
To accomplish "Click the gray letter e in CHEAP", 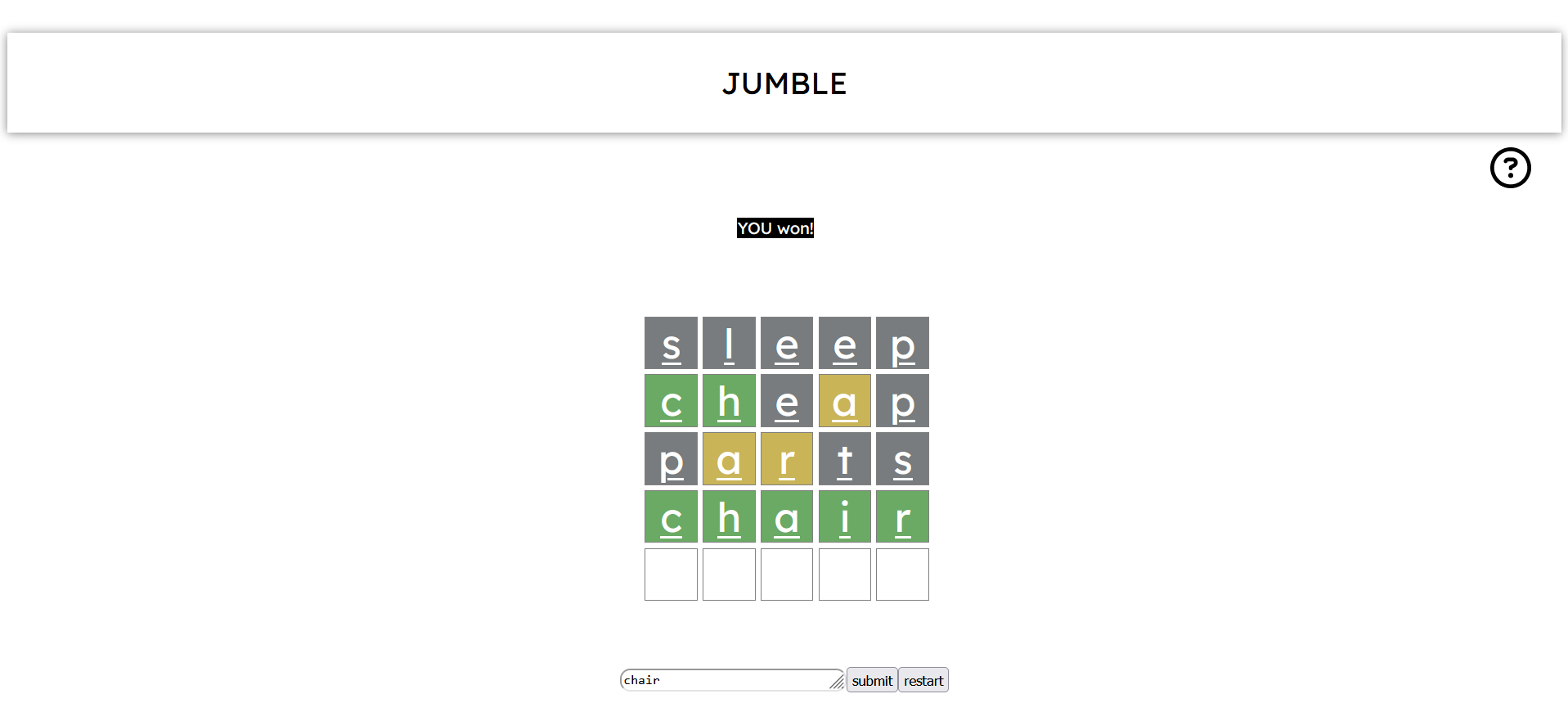I will coord(786,401).
